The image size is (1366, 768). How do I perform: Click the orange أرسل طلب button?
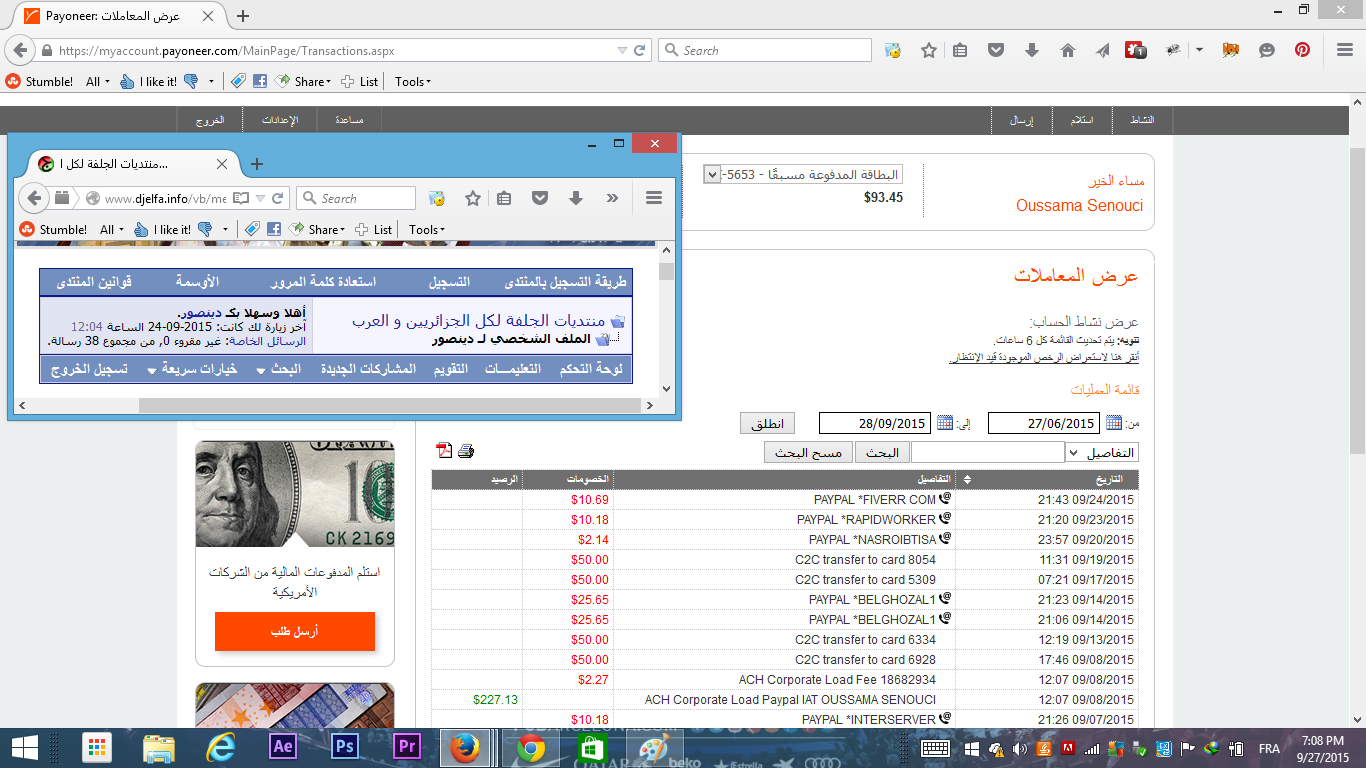[x=295, y=632]
